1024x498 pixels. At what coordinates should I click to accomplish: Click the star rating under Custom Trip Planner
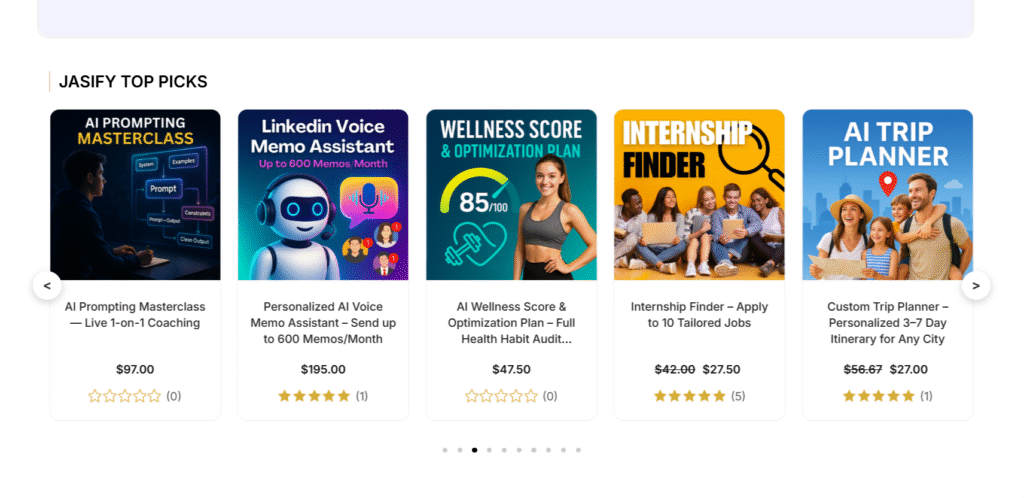point(878,396)
